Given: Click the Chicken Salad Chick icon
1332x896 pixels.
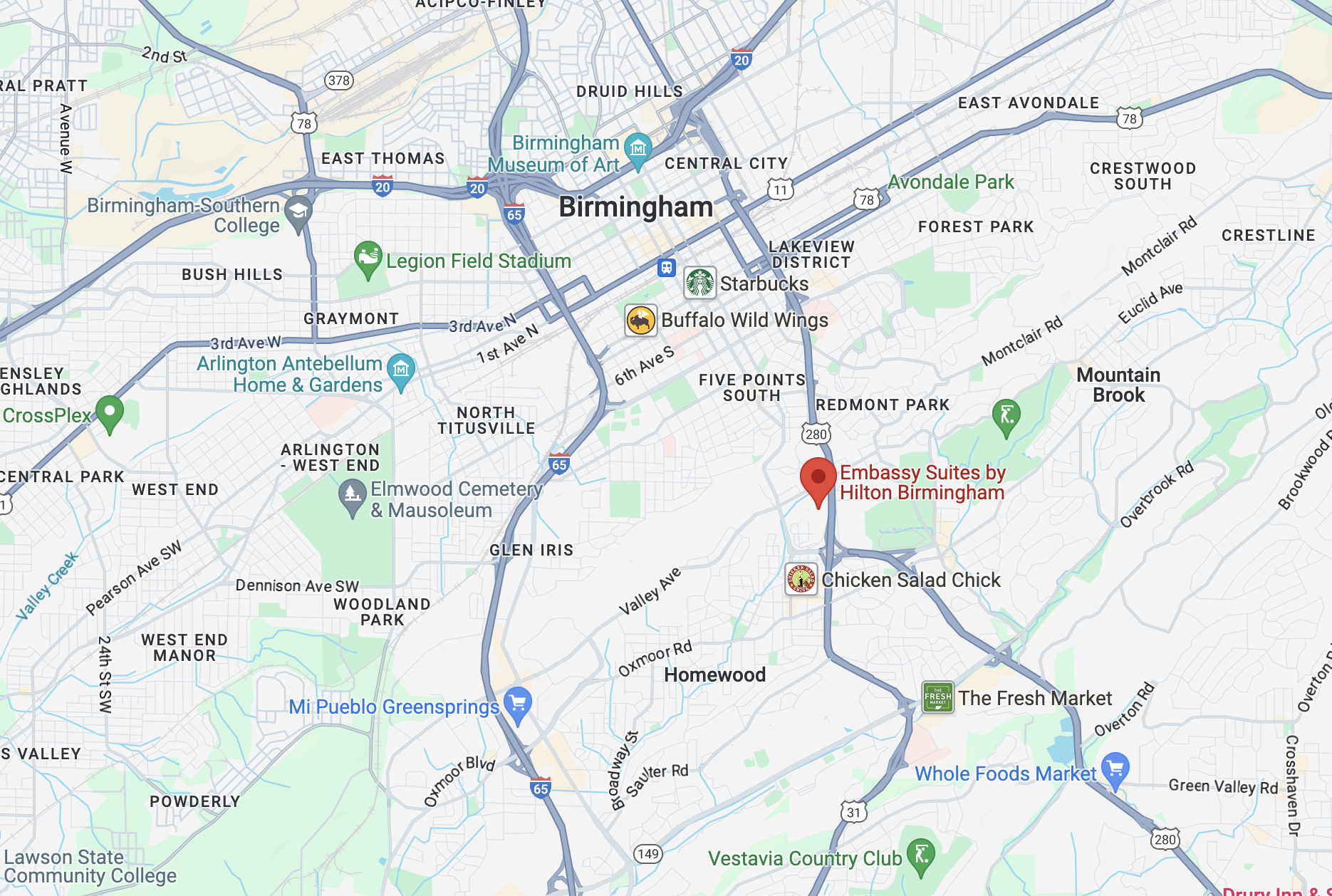Looking at the screenshot, I should 801,579.
